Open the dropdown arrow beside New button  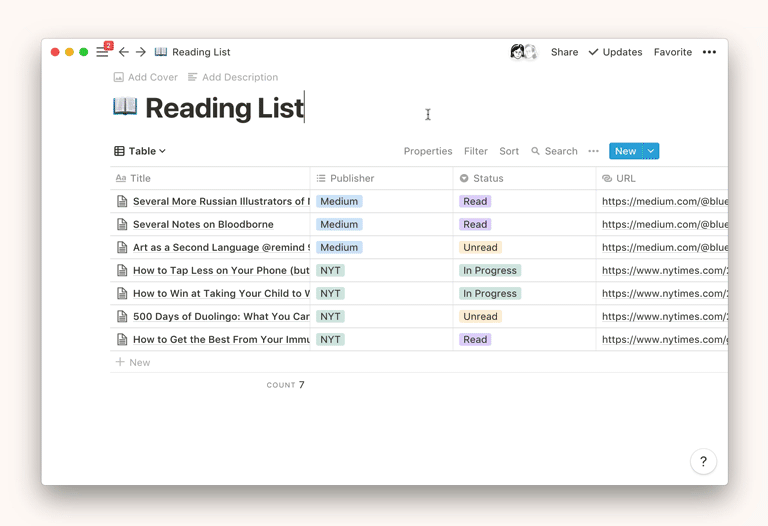pyautogui.click(x=651, y=151)
